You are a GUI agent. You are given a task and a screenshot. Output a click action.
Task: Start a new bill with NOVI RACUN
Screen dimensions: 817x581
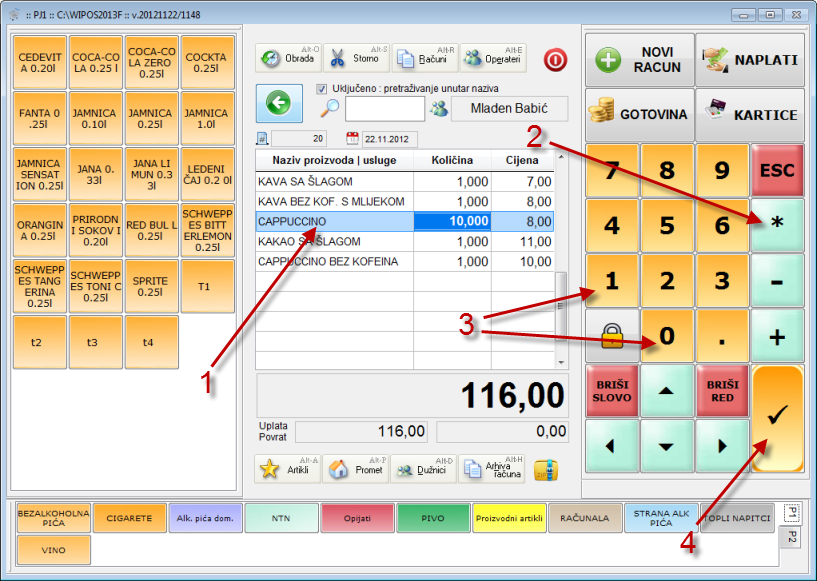[x=637, y=59]
